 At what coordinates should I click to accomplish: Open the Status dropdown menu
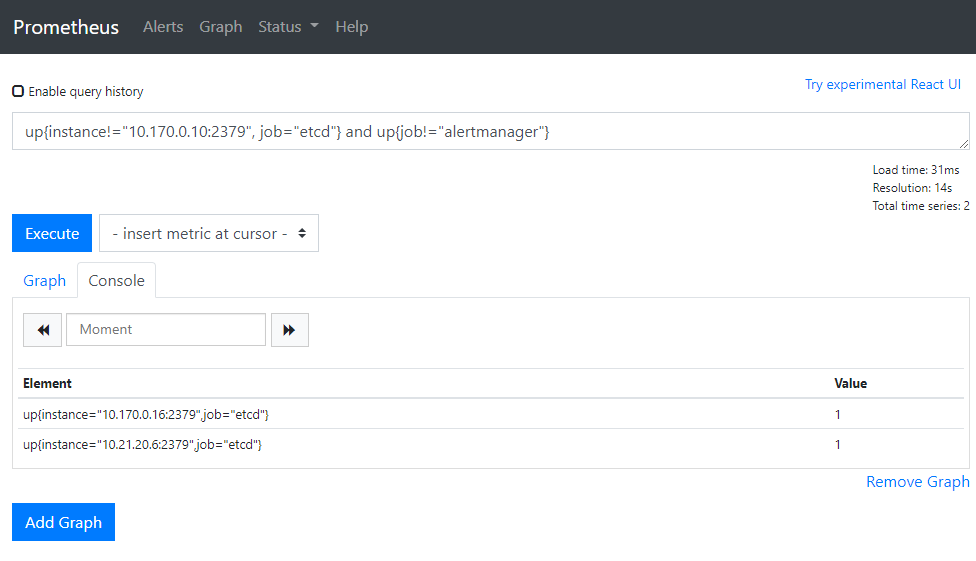click(288, 27)
